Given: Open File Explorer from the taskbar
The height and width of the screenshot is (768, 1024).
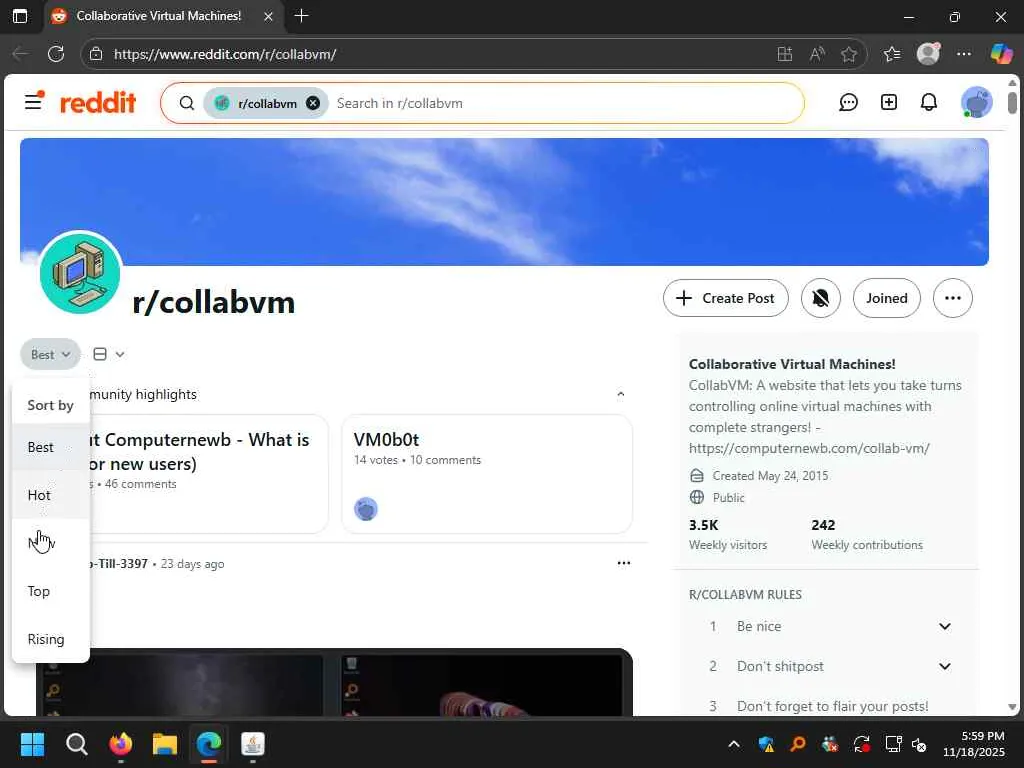Looking at the screenshot, I should (165, 744).
